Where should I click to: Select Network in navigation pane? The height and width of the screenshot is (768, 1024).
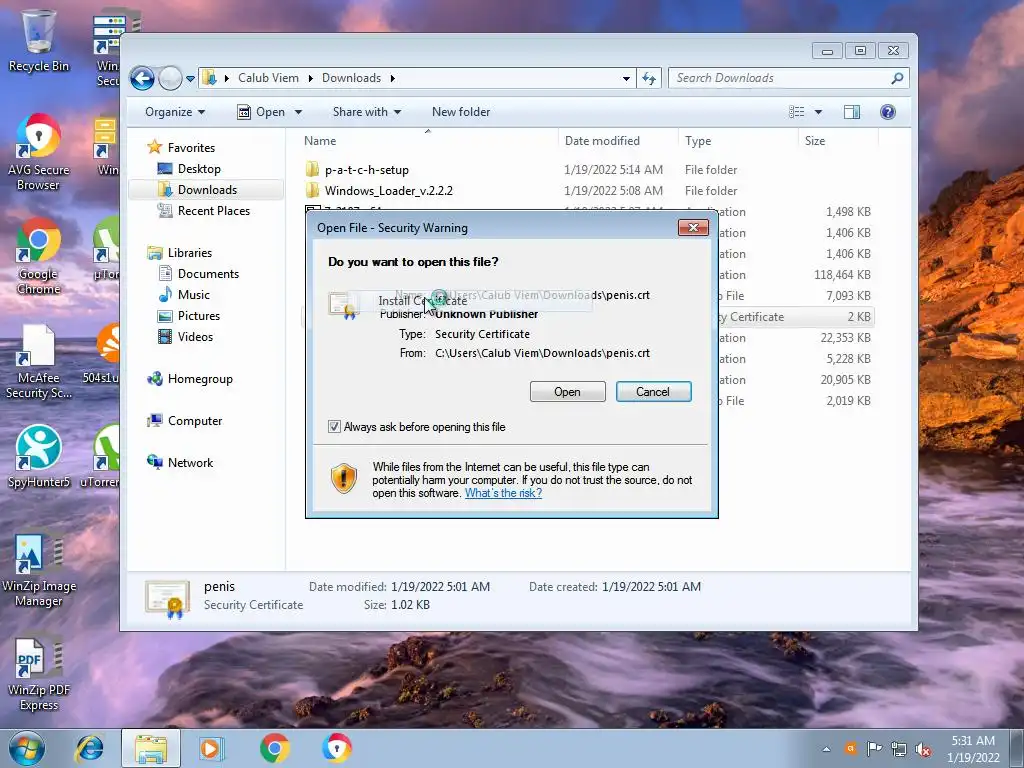[190, 462]
